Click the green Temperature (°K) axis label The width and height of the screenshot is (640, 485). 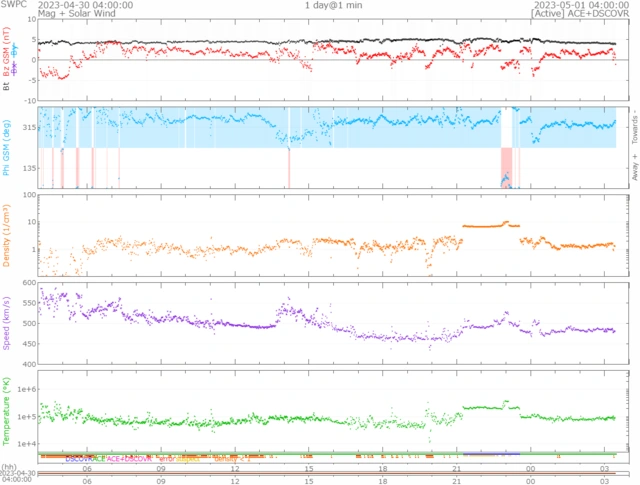[x=8, y=408]
